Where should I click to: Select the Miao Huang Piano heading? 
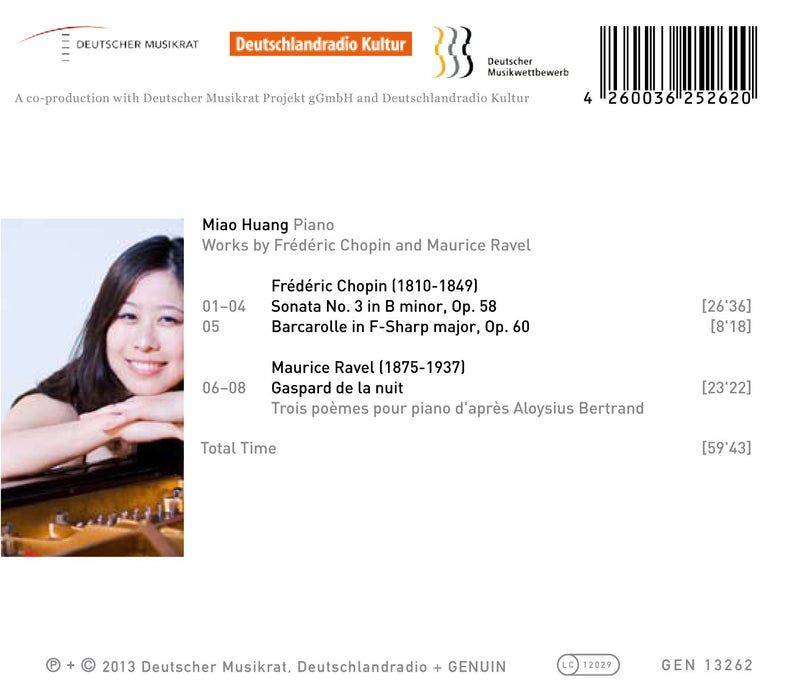268,225
